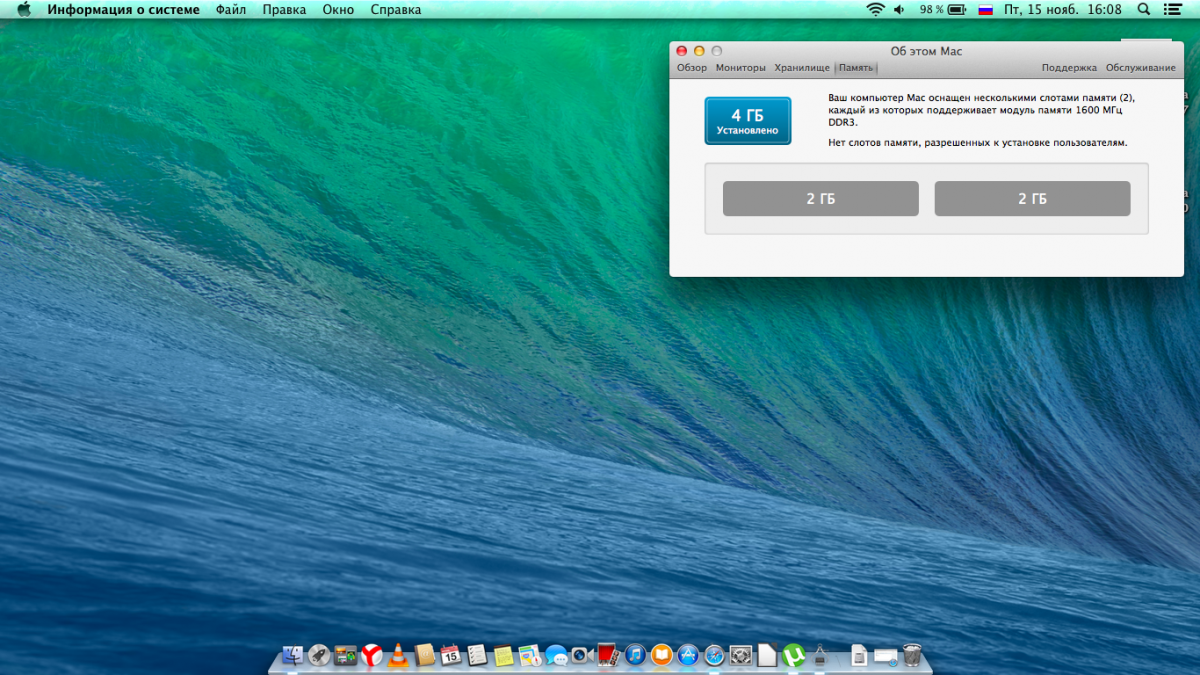Open the Окно menu
Screen dimensions: 1200x675
coord(338,10)
